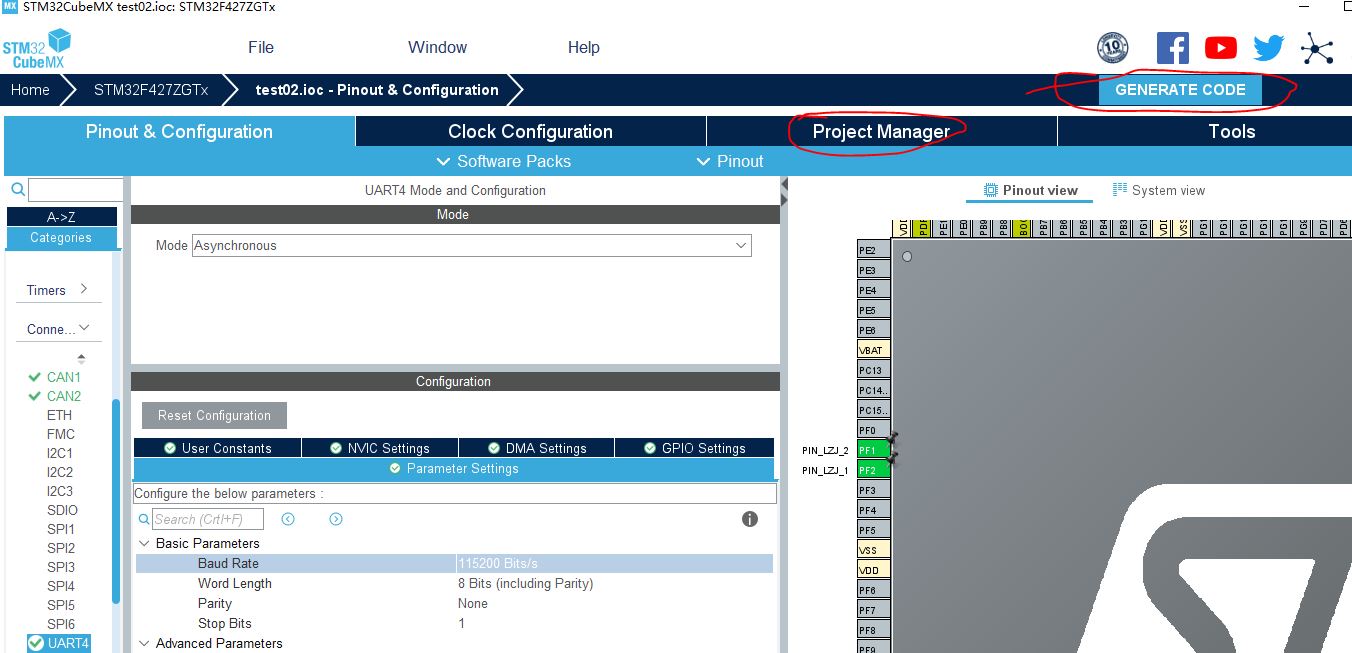Sort peripherals with A->Z button
The height and width of the screenshot is (653, 1352).
click(61, 217)
